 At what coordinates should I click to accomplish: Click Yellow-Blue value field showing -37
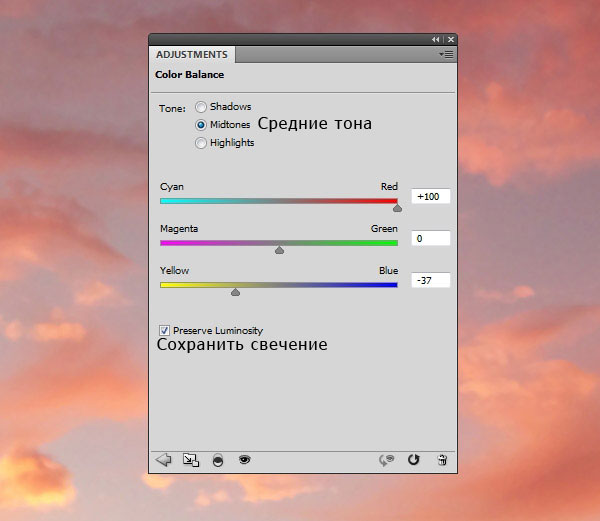[x=430, y=280]
